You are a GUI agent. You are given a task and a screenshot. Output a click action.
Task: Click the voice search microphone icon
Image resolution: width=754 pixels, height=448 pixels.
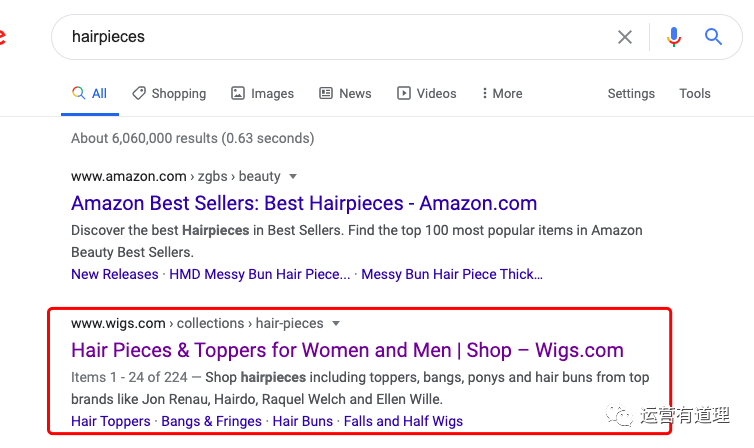674,37
